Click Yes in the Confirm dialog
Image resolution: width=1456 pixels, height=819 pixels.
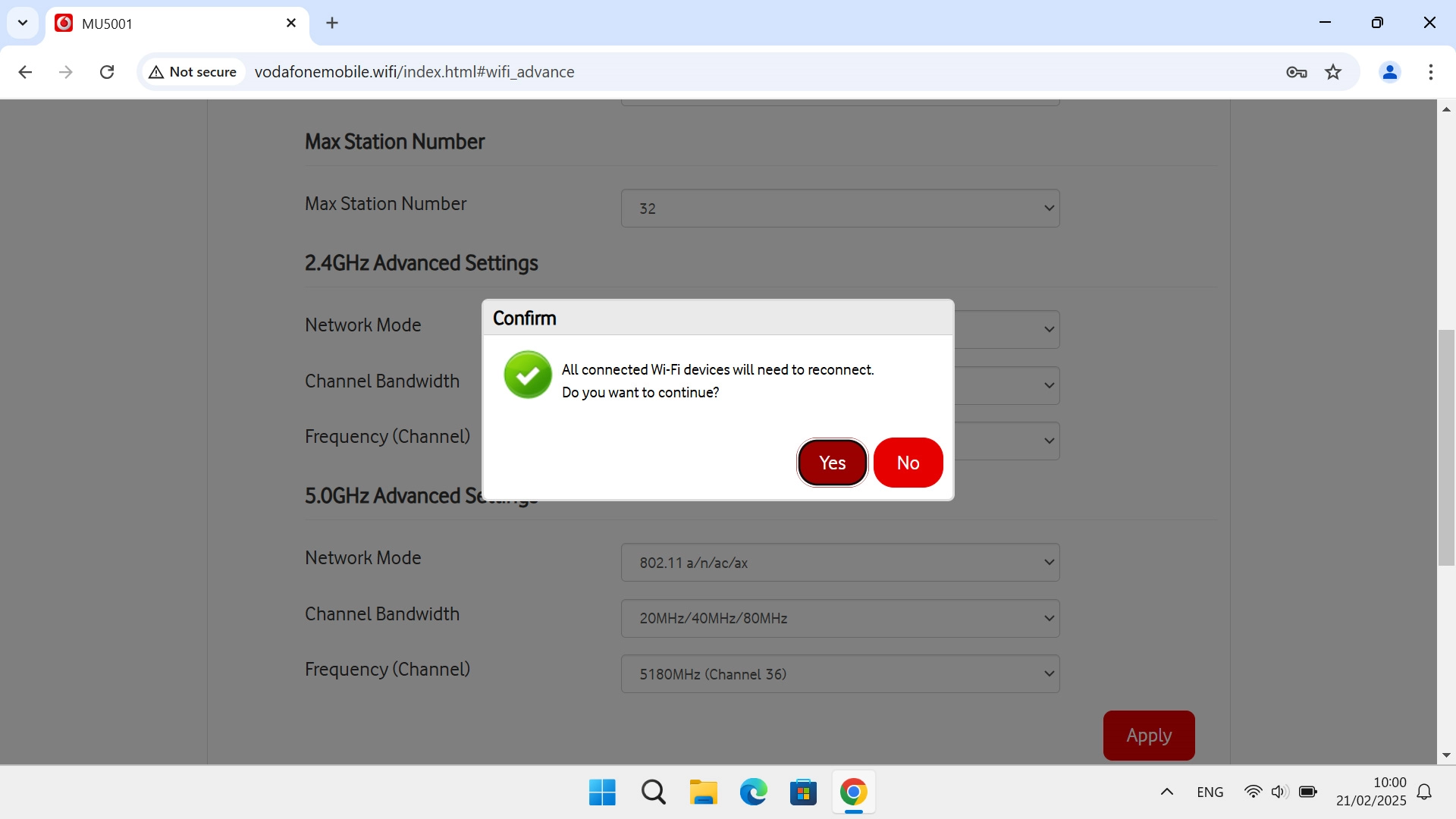click(832, 463)
